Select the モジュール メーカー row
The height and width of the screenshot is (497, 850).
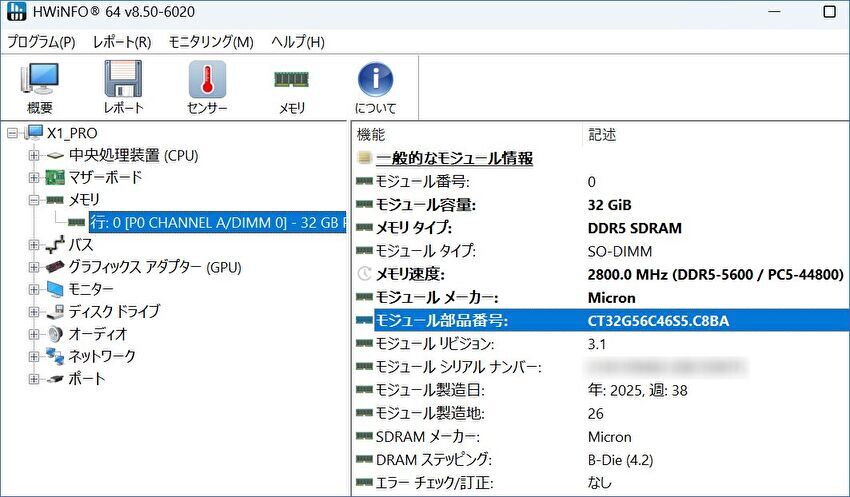[x=602, y=298]
